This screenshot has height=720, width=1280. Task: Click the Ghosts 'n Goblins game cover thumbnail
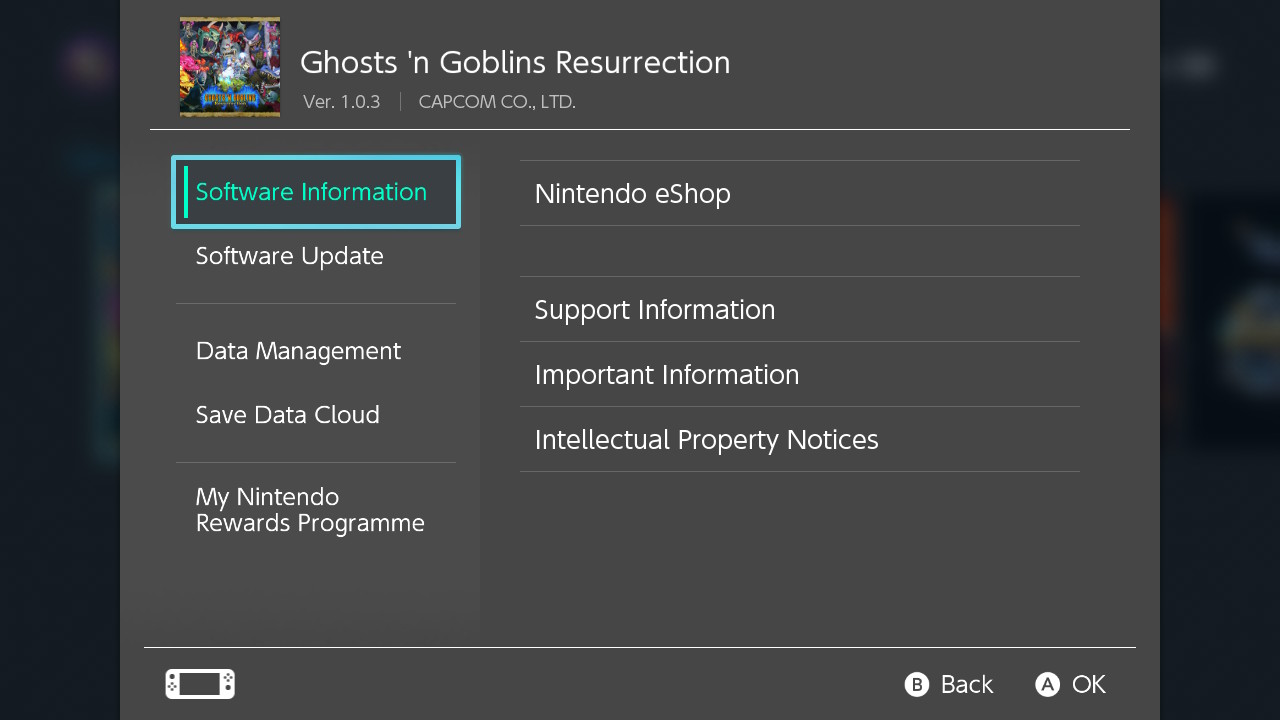(230, 67)
